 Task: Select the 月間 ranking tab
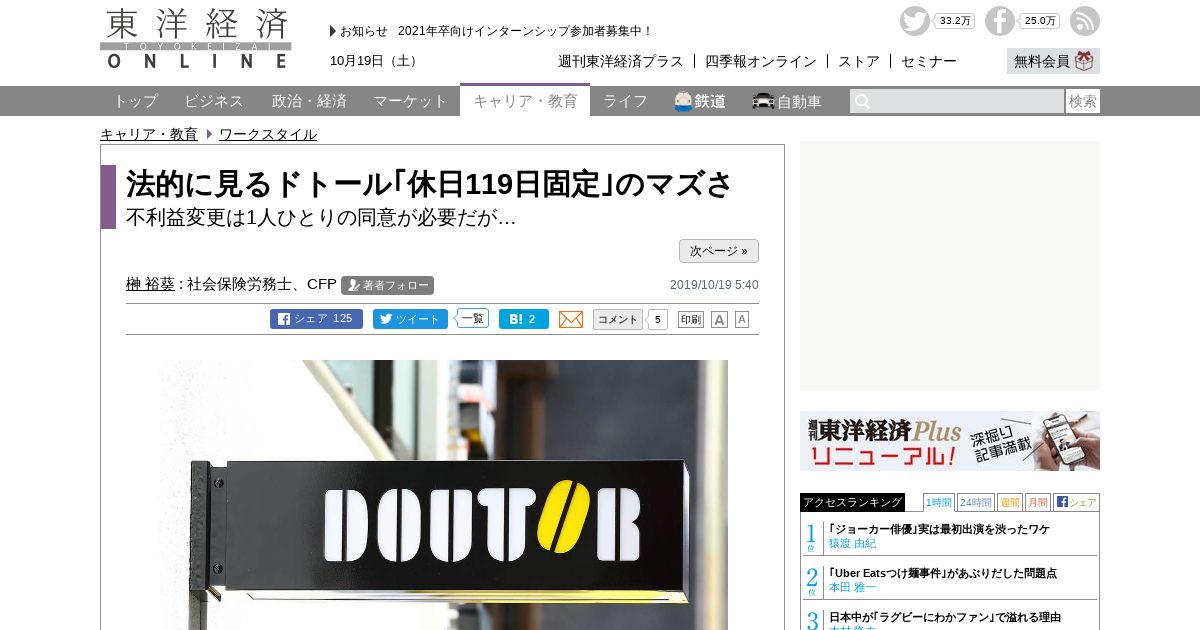point(1038,502)
